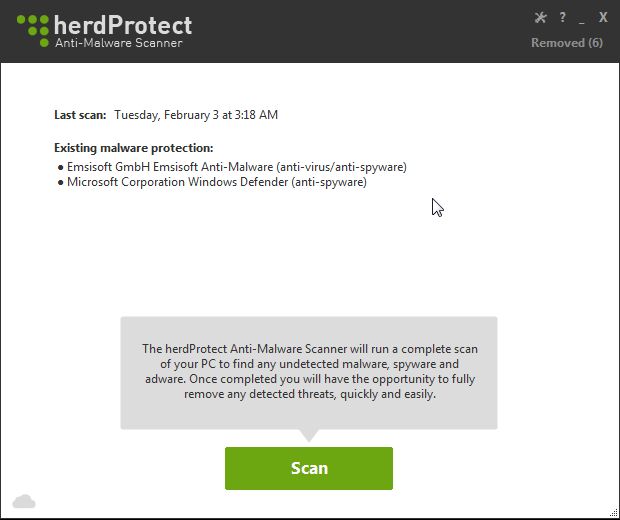
Task: Select the Emsisoft Anti-Malware entry
Action: [237, 167]
